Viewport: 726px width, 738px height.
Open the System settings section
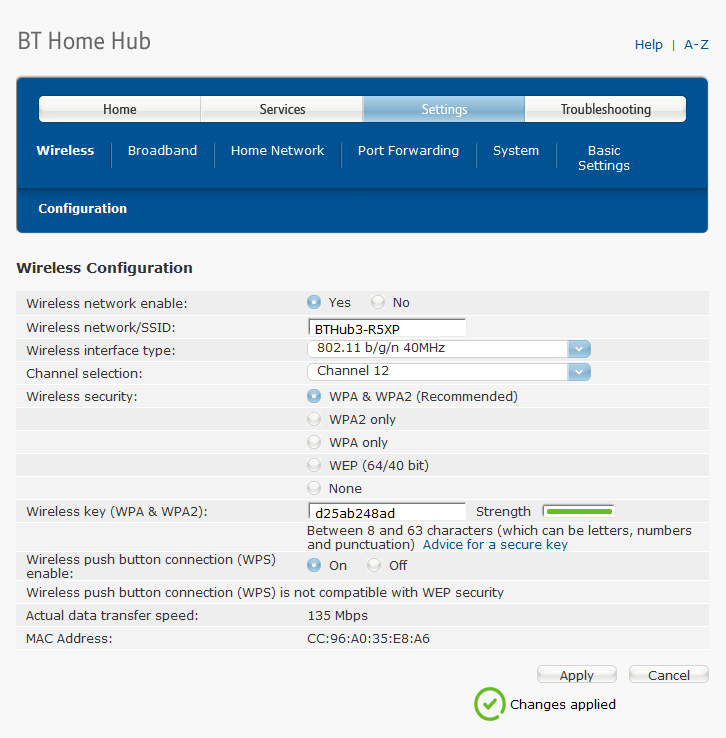click(x=516, y=151)
